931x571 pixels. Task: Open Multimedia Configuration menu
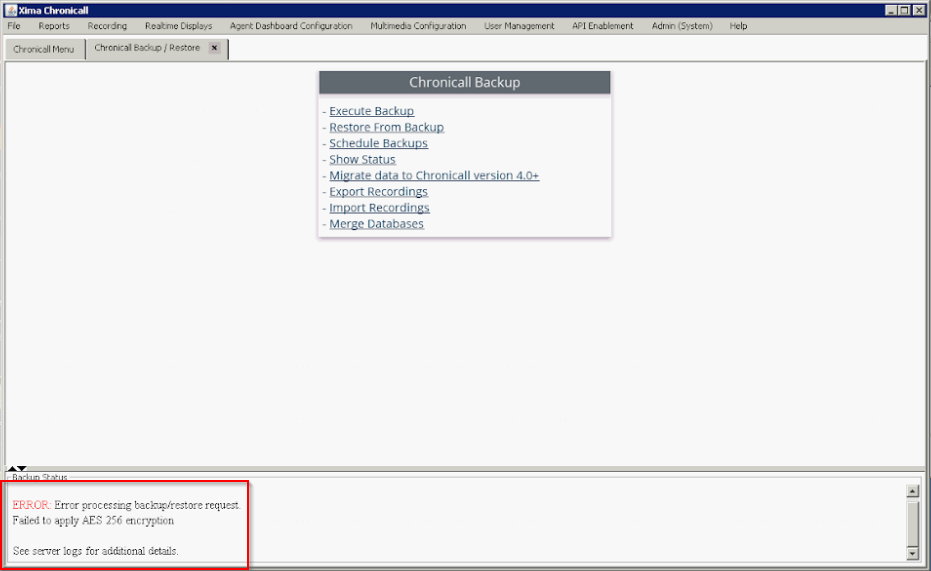point(418,26)
